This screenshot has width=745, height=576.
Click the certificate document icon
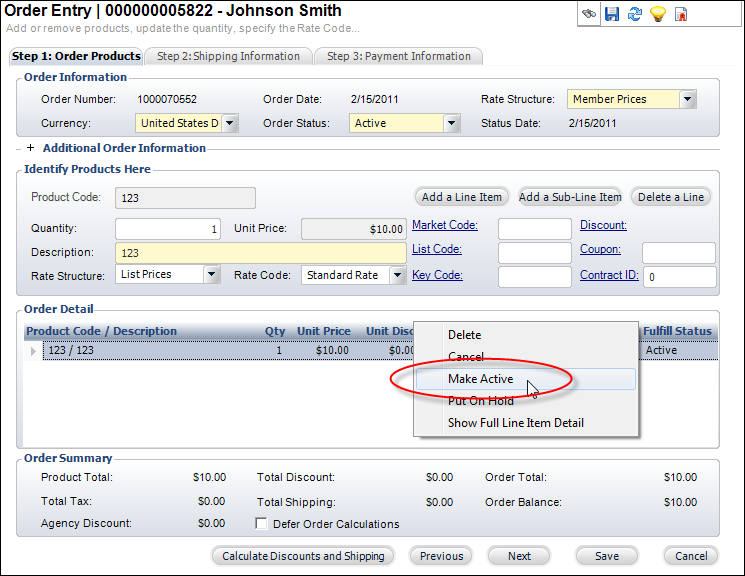coord(681,14)
